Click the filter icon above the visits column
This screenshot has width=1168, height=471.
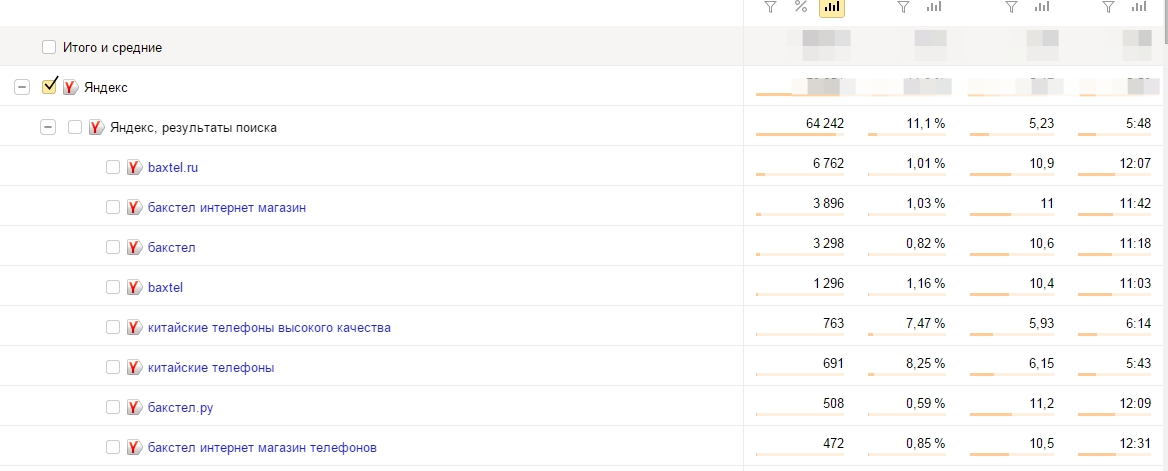pyautogui.click(x=770, y=8)
